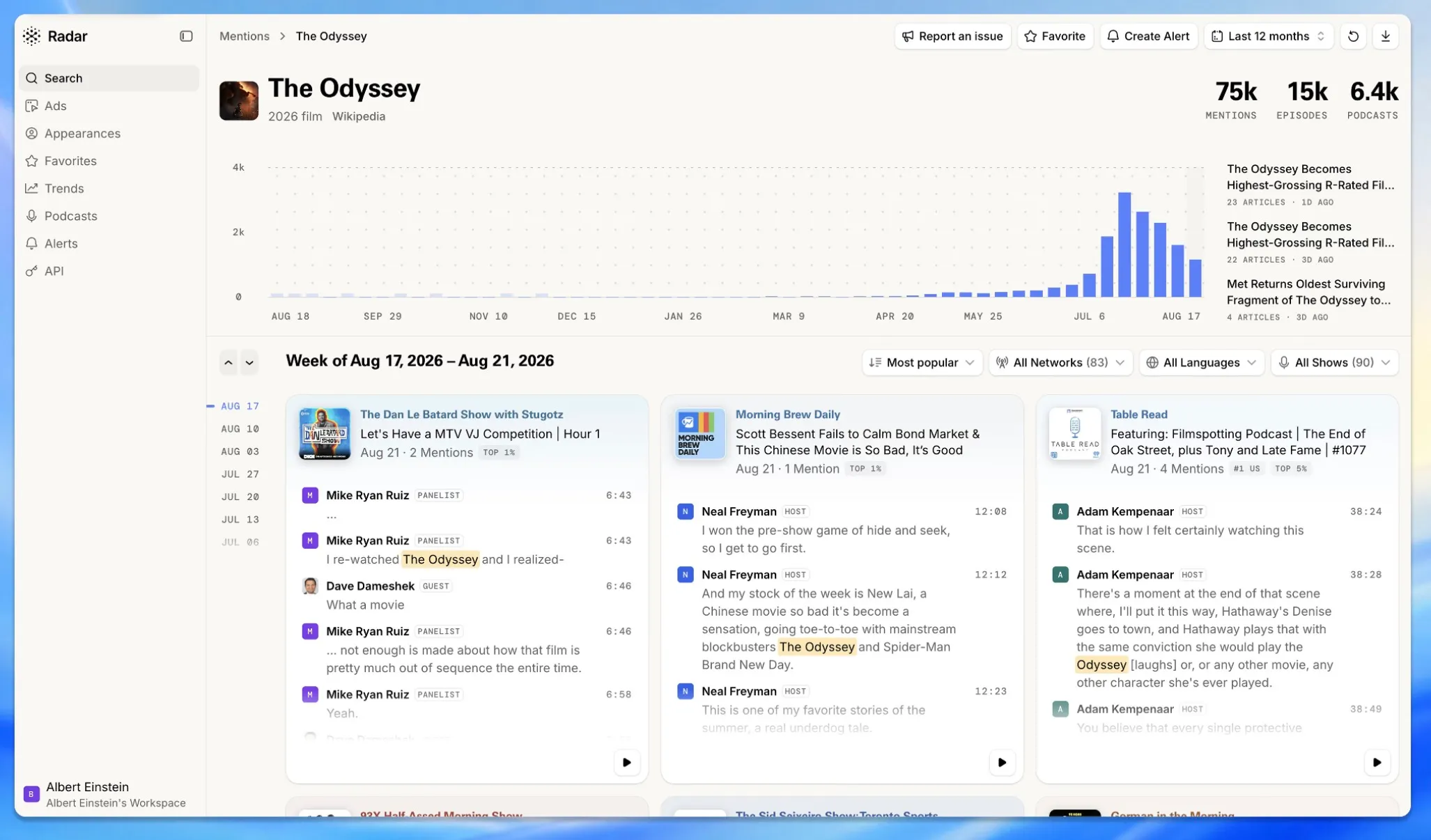The width and height of the screenshot is (1431, 840).
Task: Open Alerts in the sidebar
Action: [x=109, y=243]
